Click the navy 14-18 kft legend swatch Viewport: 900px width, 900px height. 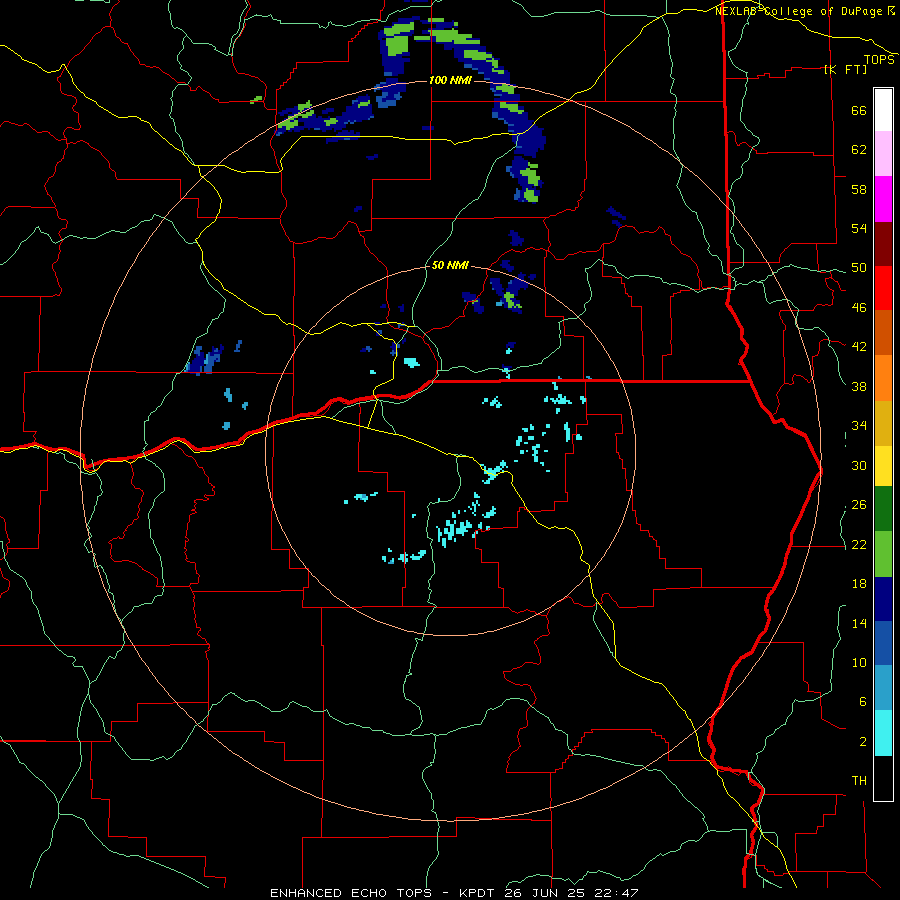883,599
